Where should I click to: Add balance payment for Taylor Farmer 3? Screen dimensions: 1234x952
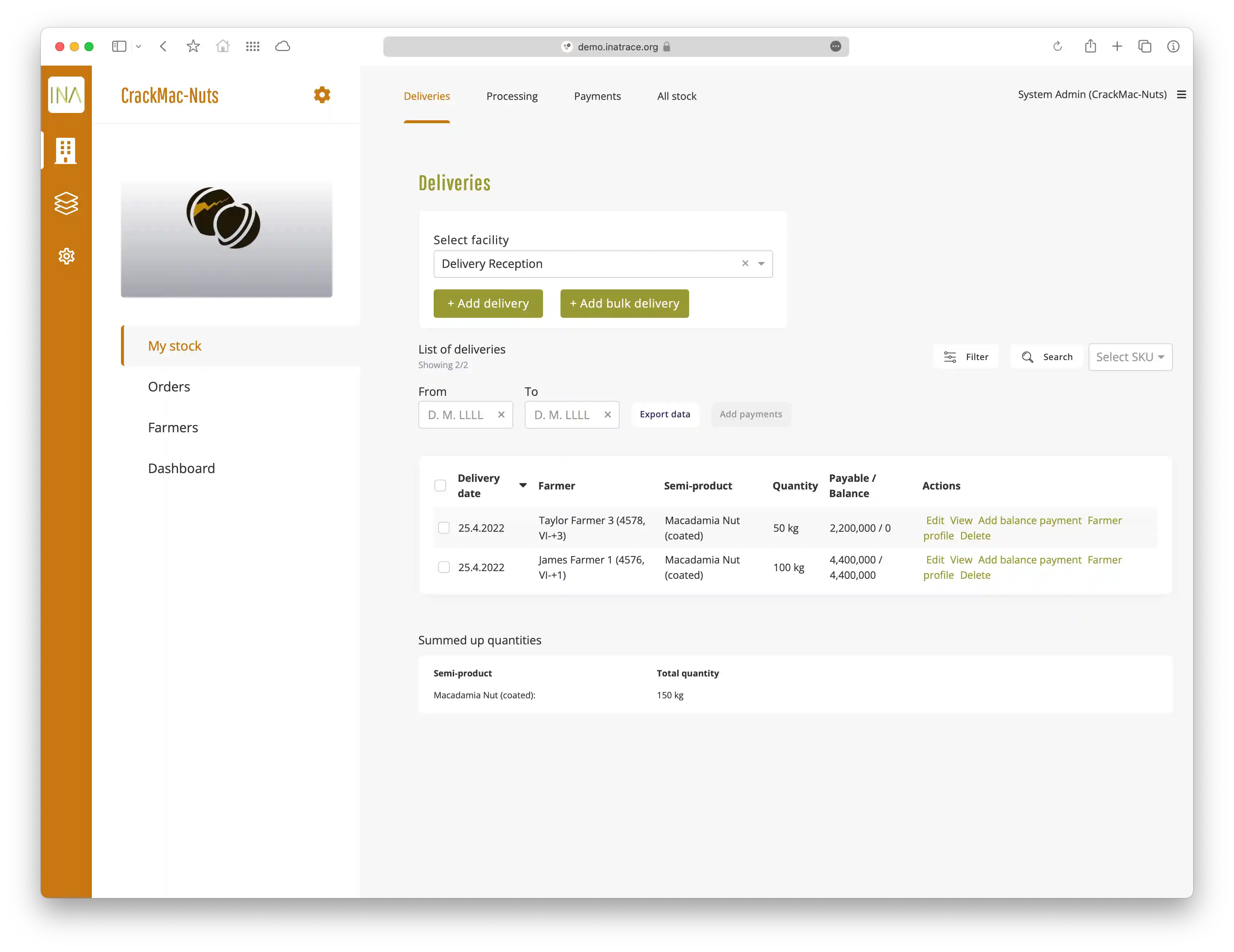pyautogui.click(x=1030, y=520)
